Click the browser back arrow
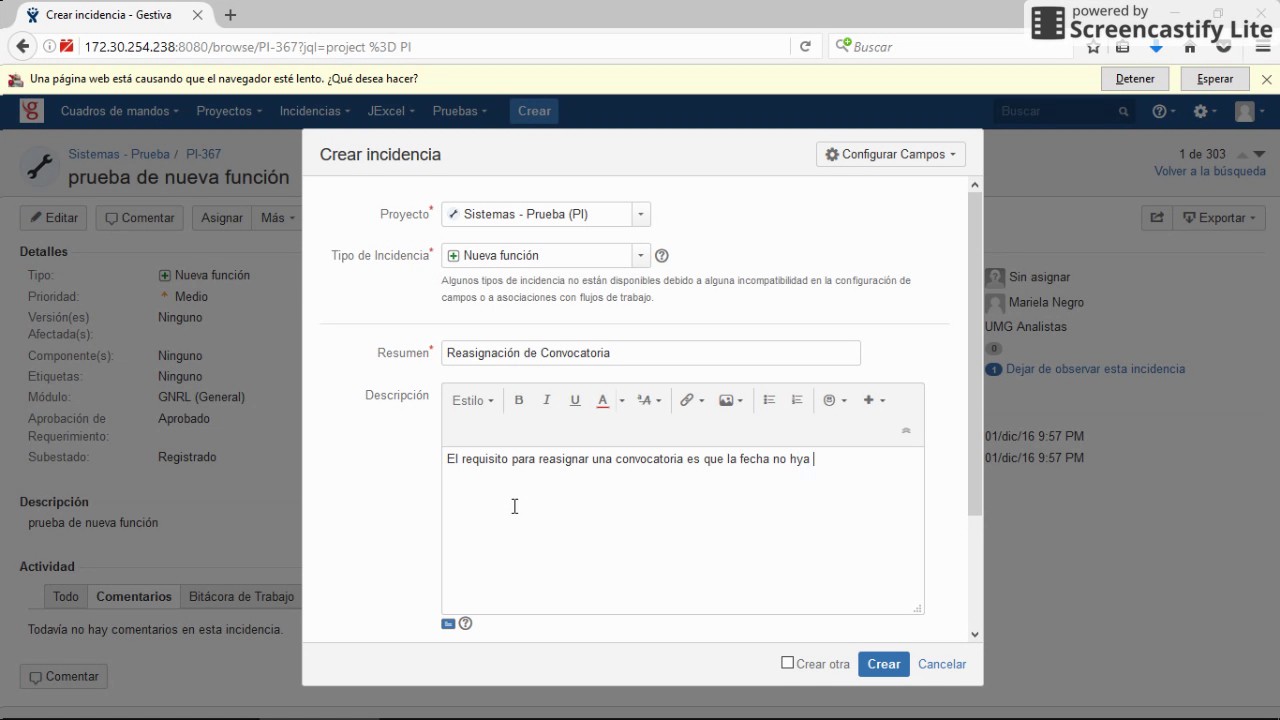The width and height of the screenshot is (1280, 720). pyautogui.click(x=22, y=46)
